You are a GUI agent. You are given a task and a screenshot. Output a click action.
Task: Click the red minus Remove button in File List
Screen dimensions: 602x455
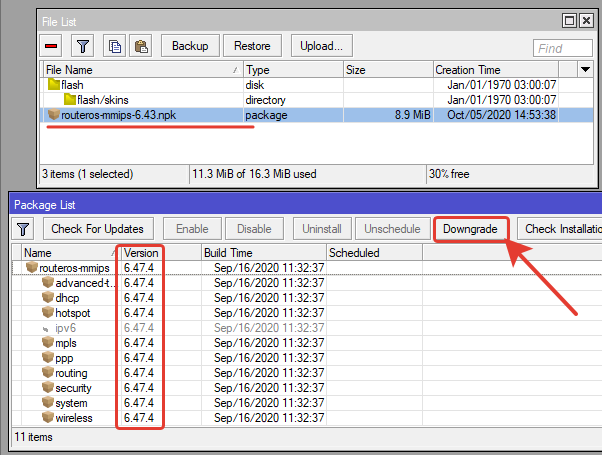point(51,46)
